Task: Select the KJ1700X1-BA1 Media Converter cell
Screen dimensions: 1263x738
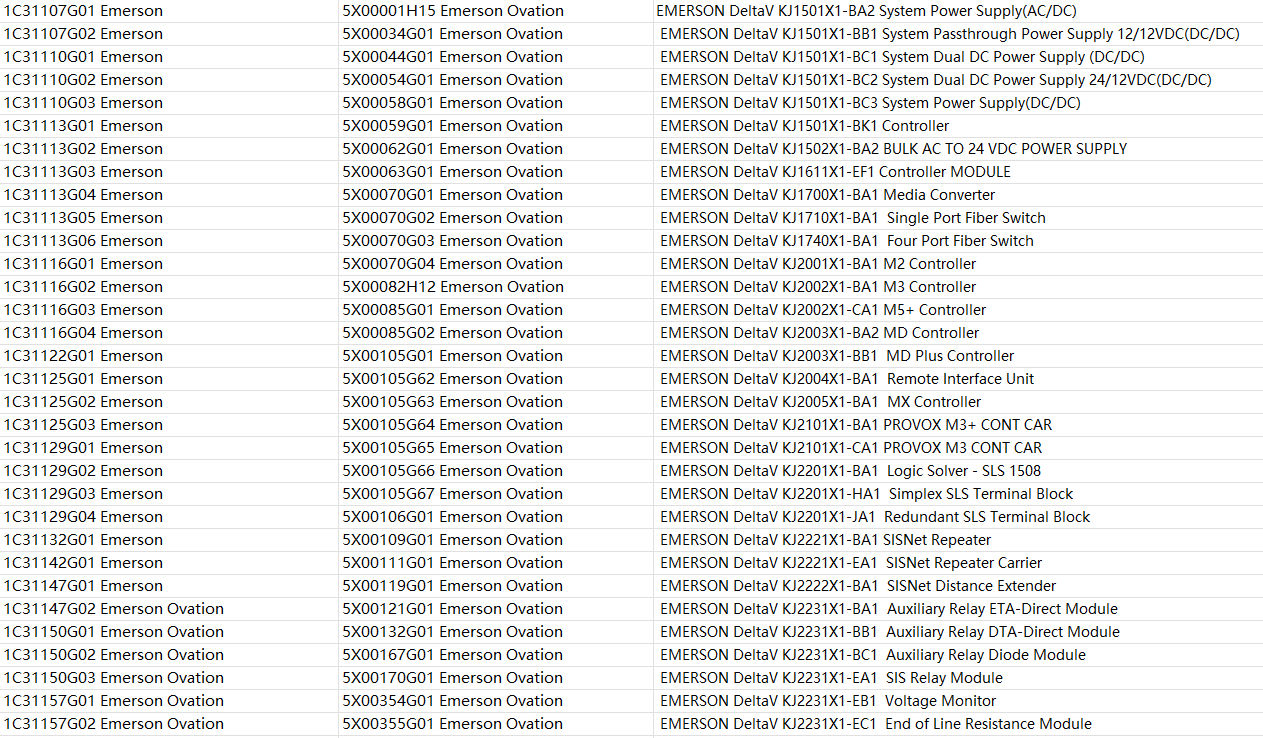Action: 827,195
